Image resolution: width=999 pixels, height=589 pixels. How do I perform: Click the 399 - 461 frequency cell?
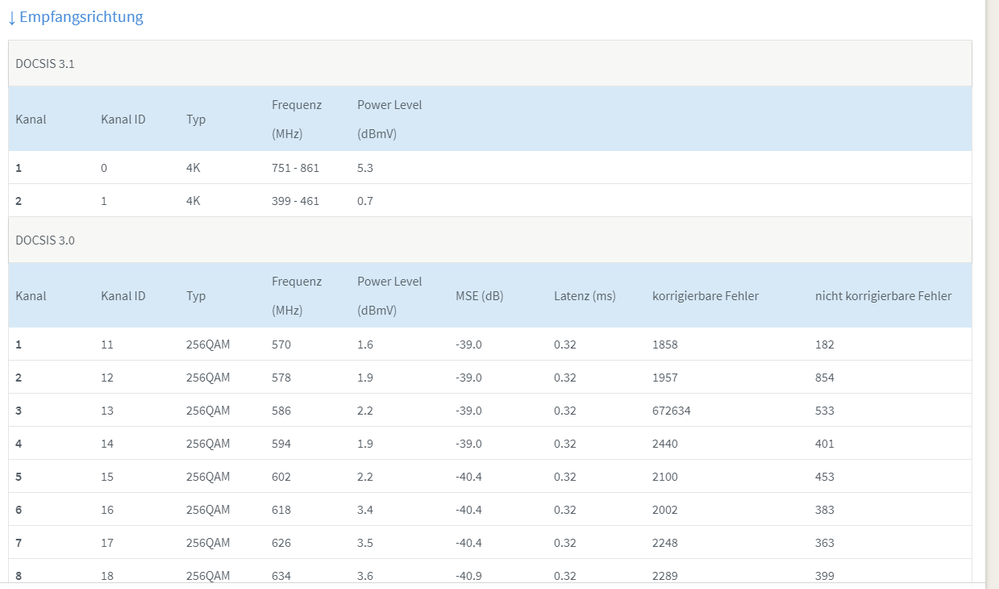295,201
